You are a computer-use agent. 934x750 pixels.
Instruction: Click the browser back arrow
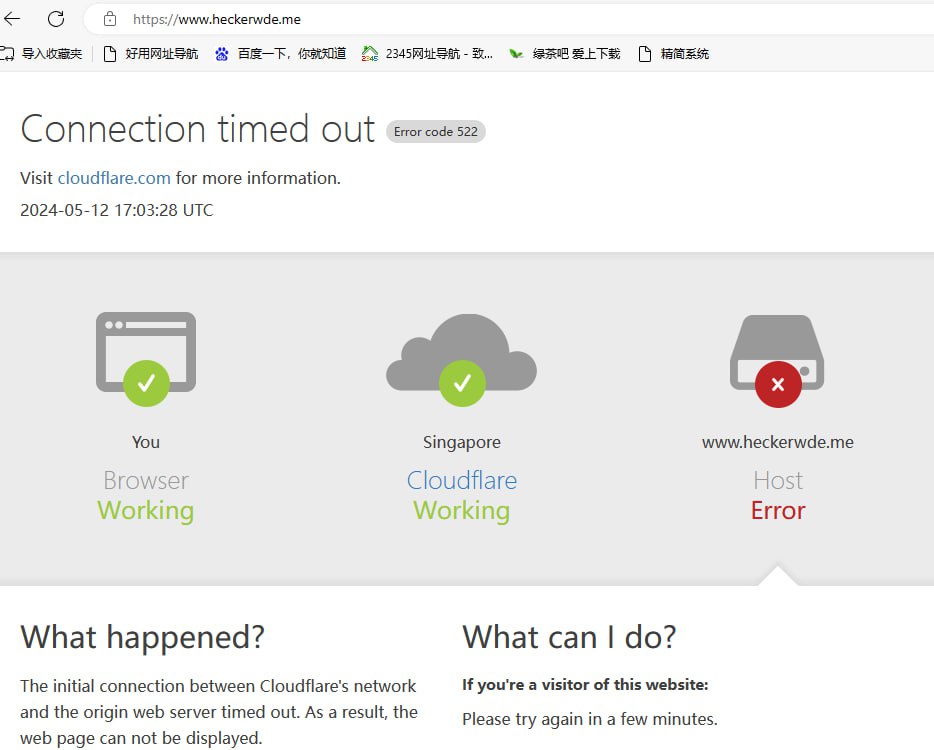point(12,19)
